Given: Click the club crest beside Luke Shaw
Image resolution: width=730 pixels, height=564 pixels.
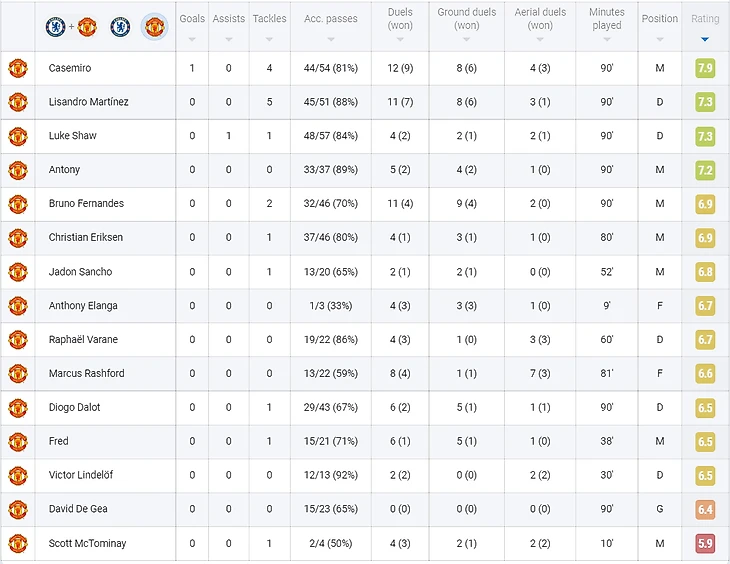Looking at the screenshot, I should [x=17, y=136].
